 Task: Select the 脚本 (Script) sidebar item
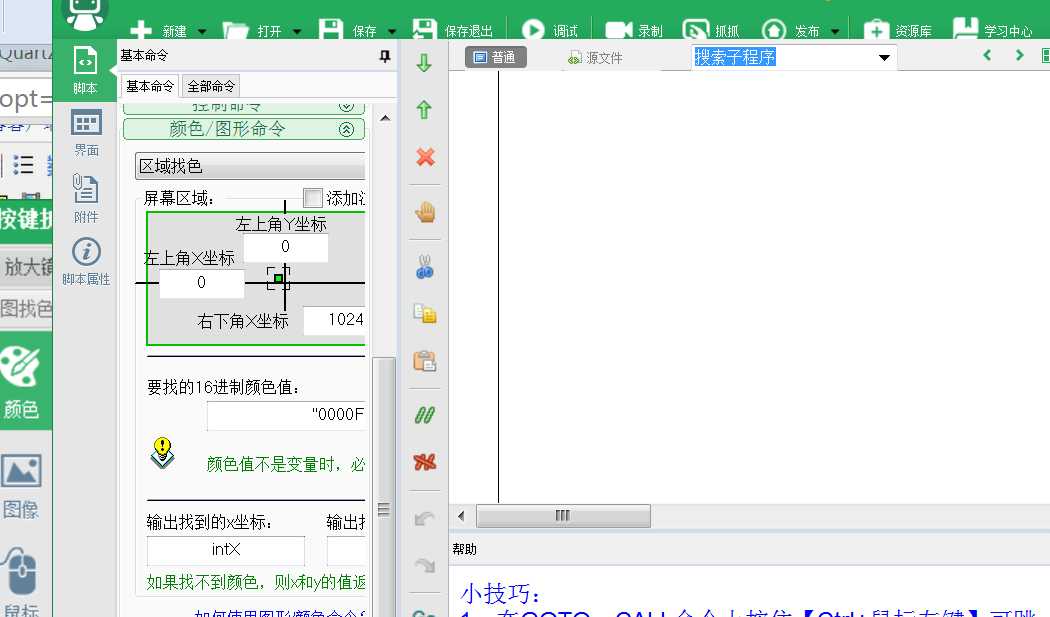[x=85, y=70]
